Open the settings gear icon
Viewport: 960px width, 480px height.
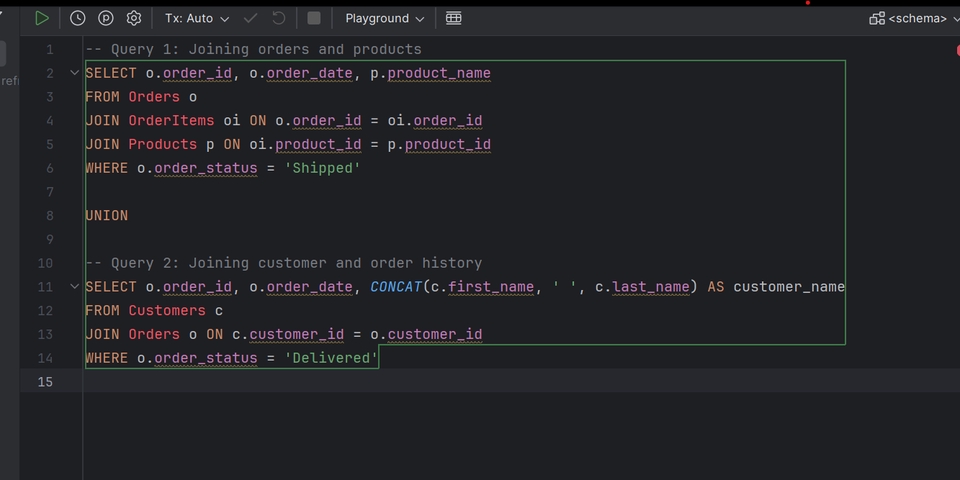pos(133,18)
